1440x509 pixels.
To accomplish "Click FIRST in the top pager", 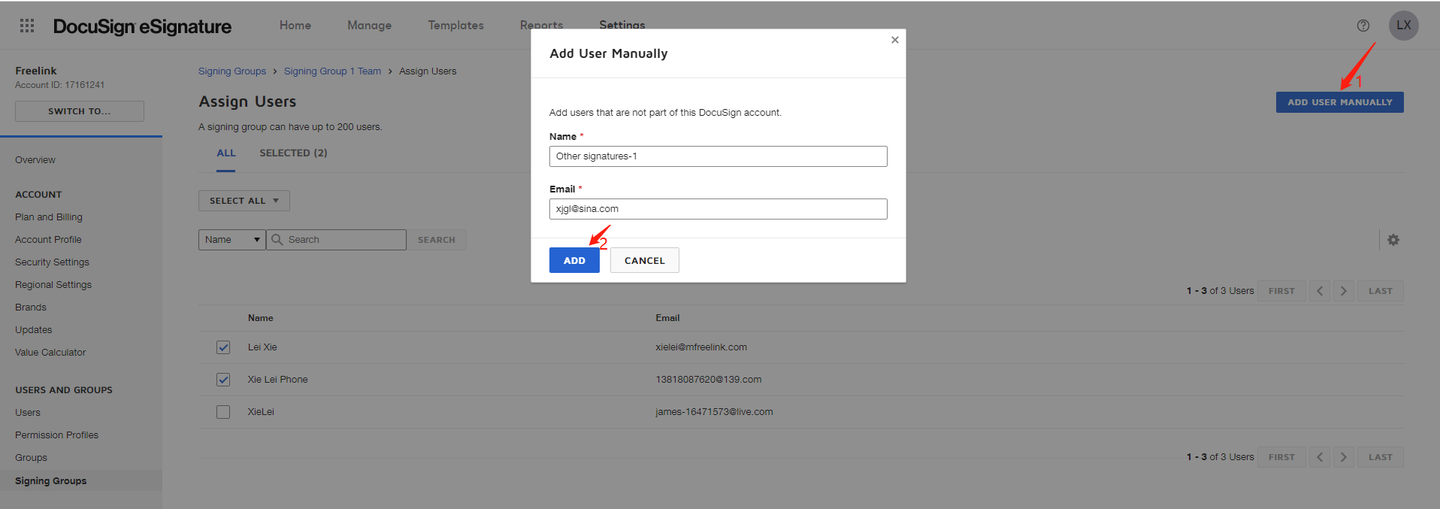I will click(1281, 291).
